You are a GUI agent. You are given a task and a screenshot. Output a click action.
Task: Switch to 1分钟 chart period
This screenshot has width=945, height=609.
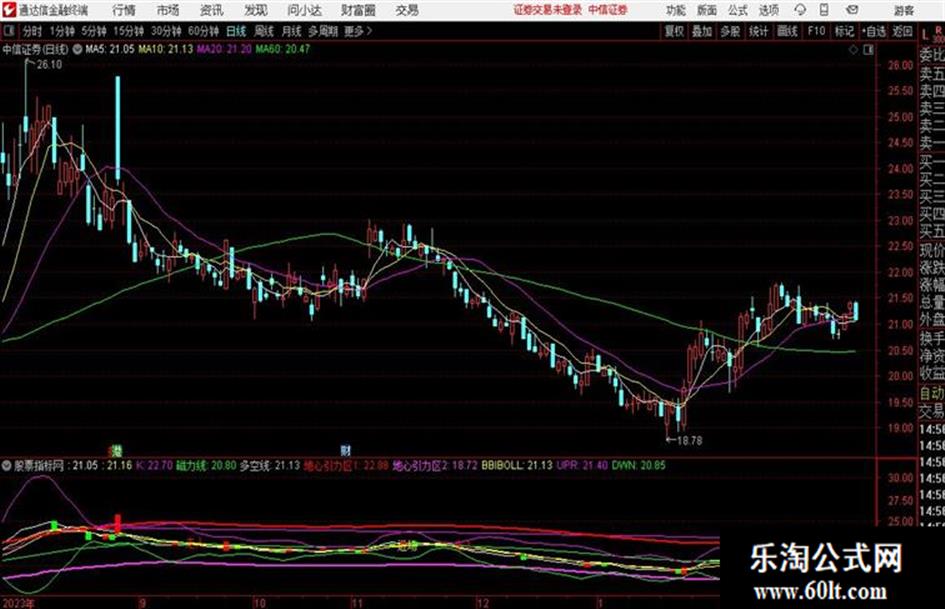pyautogui.click(x=62, y=31)
